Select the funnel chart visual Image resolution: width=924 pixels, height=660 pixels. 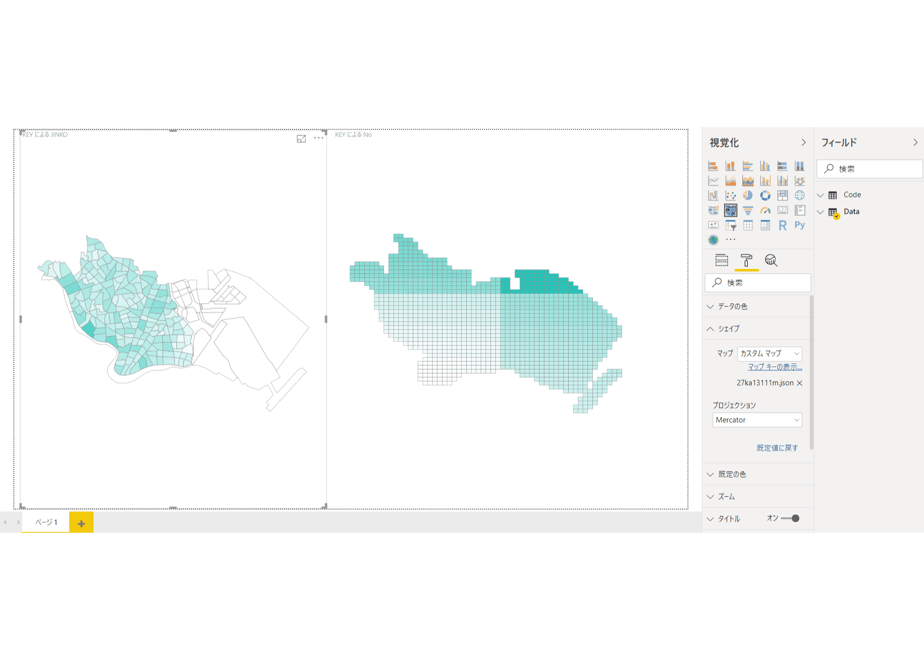(x=748, y=210)
